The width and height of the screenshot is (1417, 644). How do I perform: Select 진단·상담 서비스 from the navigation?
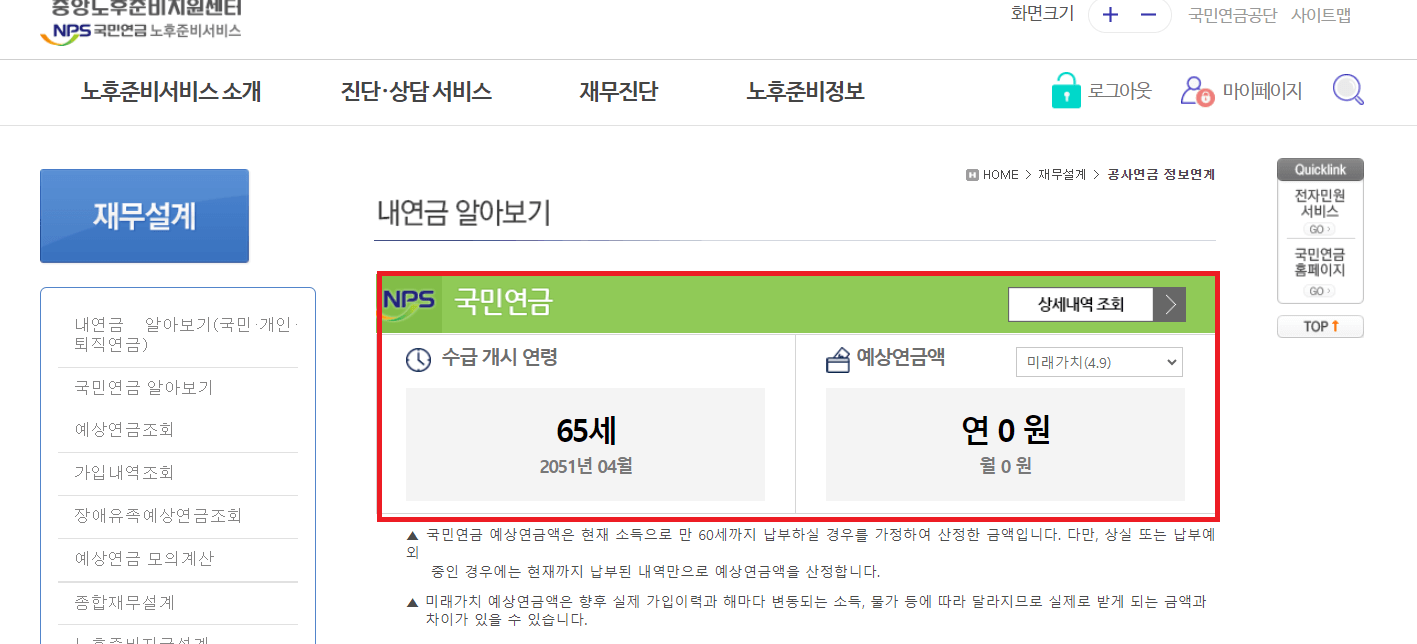point(416,90)
